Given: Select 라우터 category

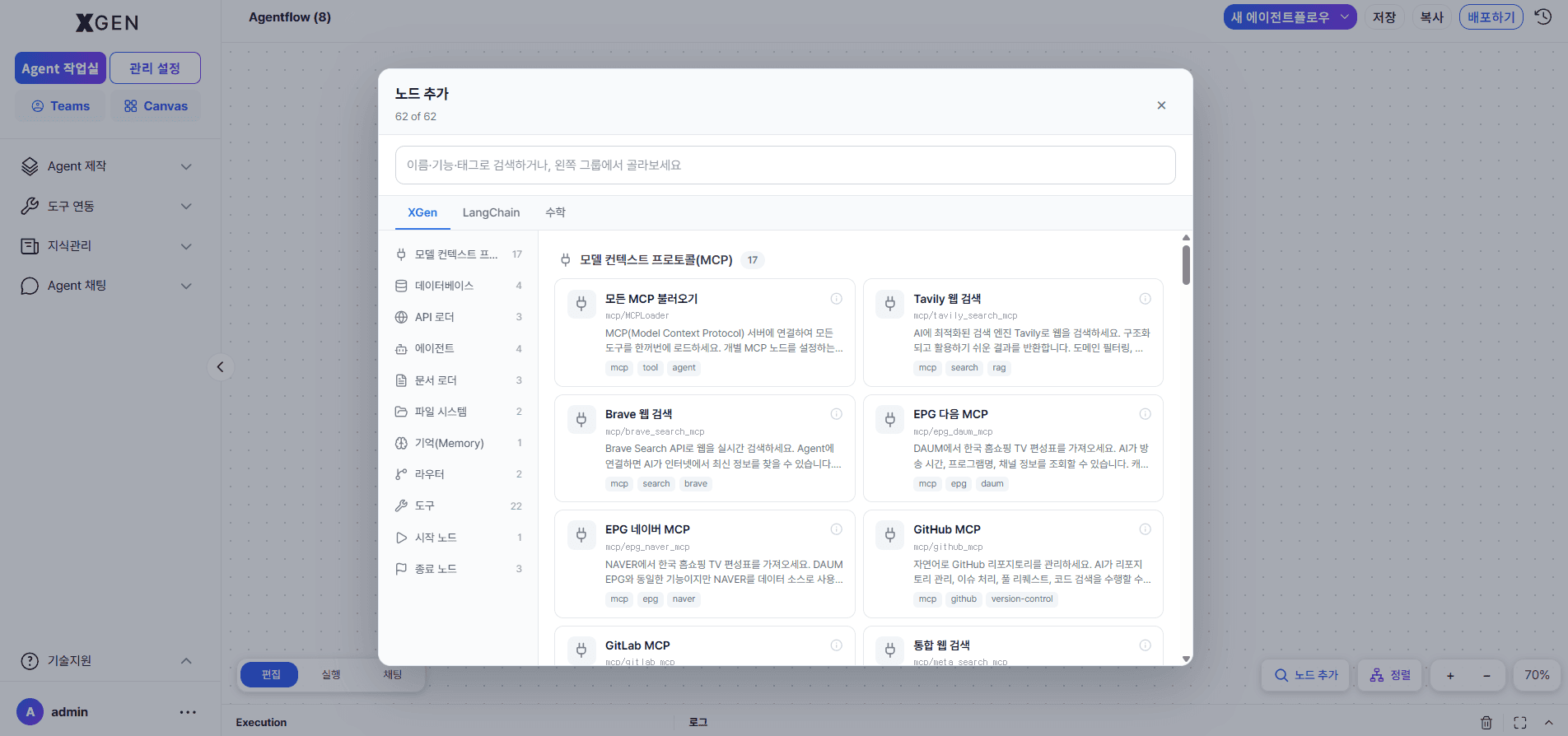Looking at the screenshot, I should pos(459,474).
